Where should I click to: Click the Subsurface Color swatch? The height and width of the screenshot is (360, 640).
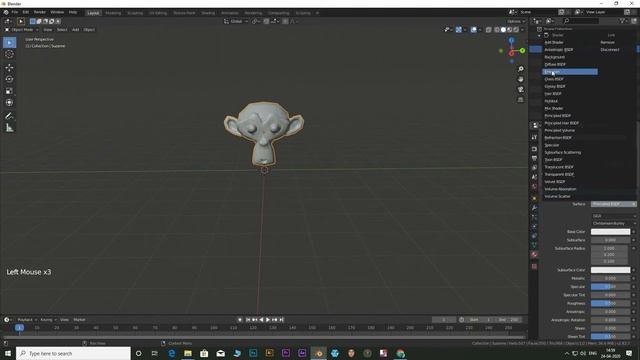[611, 270]
